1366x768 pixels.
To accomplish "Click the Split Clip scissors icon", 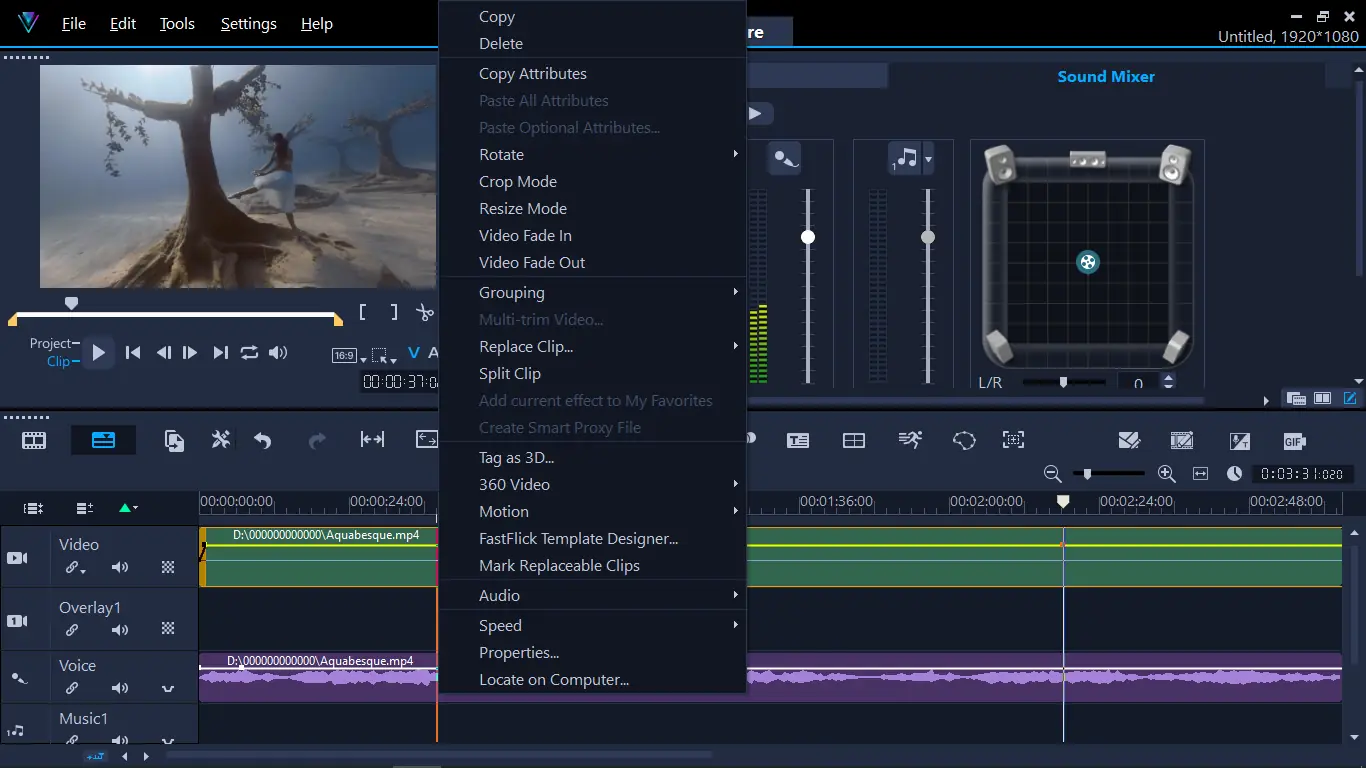I will [426, 312].
